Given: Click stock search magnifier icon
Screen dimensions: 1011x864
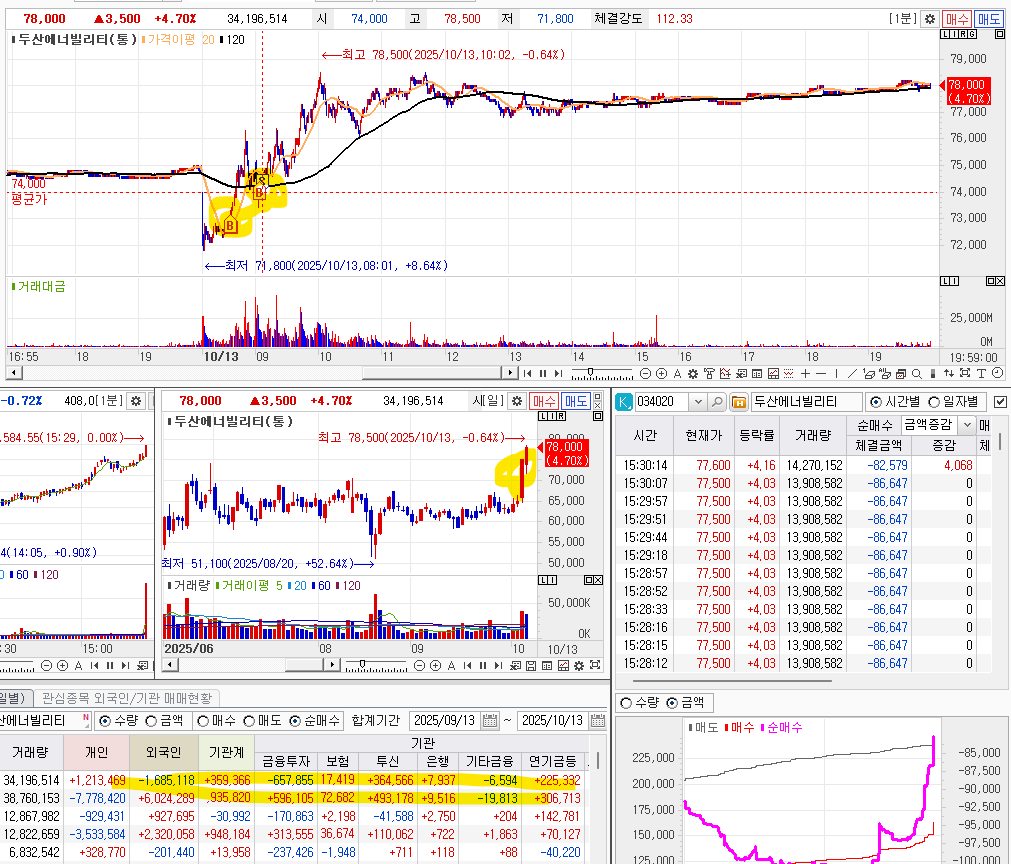Looking at the screenshot, I should [716, 402].
